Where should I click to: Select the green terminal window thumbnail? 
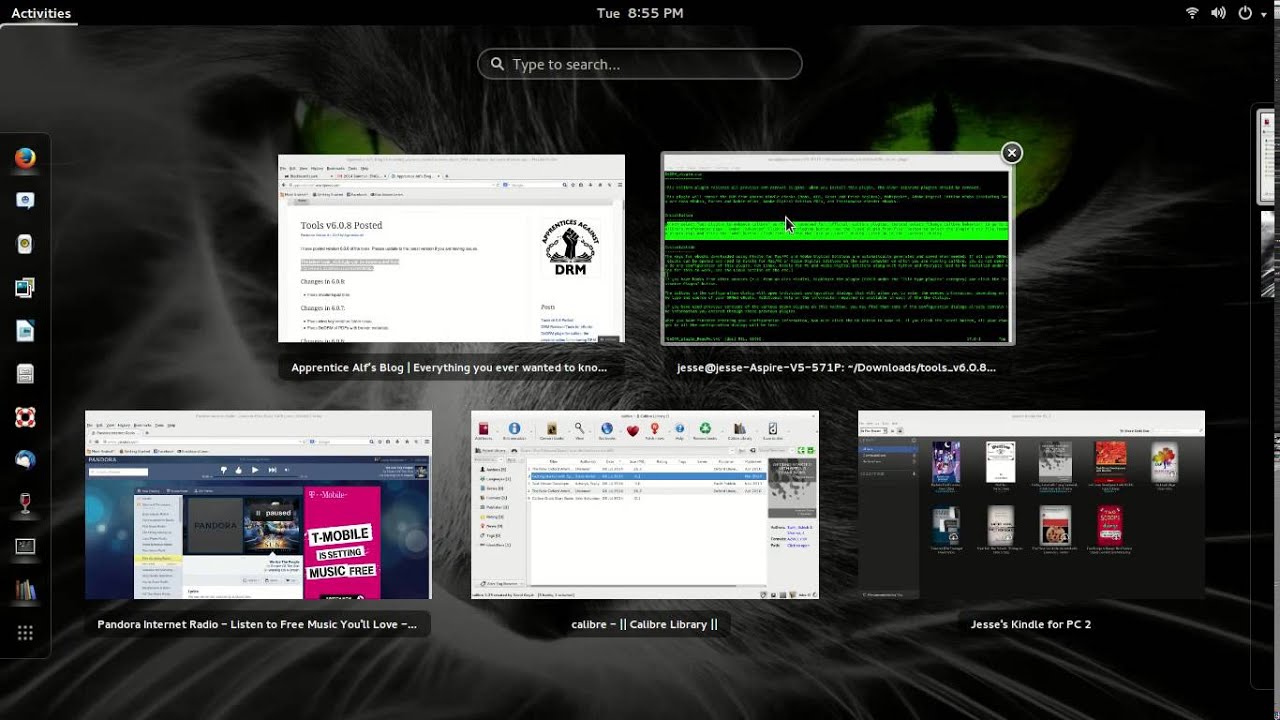(837, 249)
